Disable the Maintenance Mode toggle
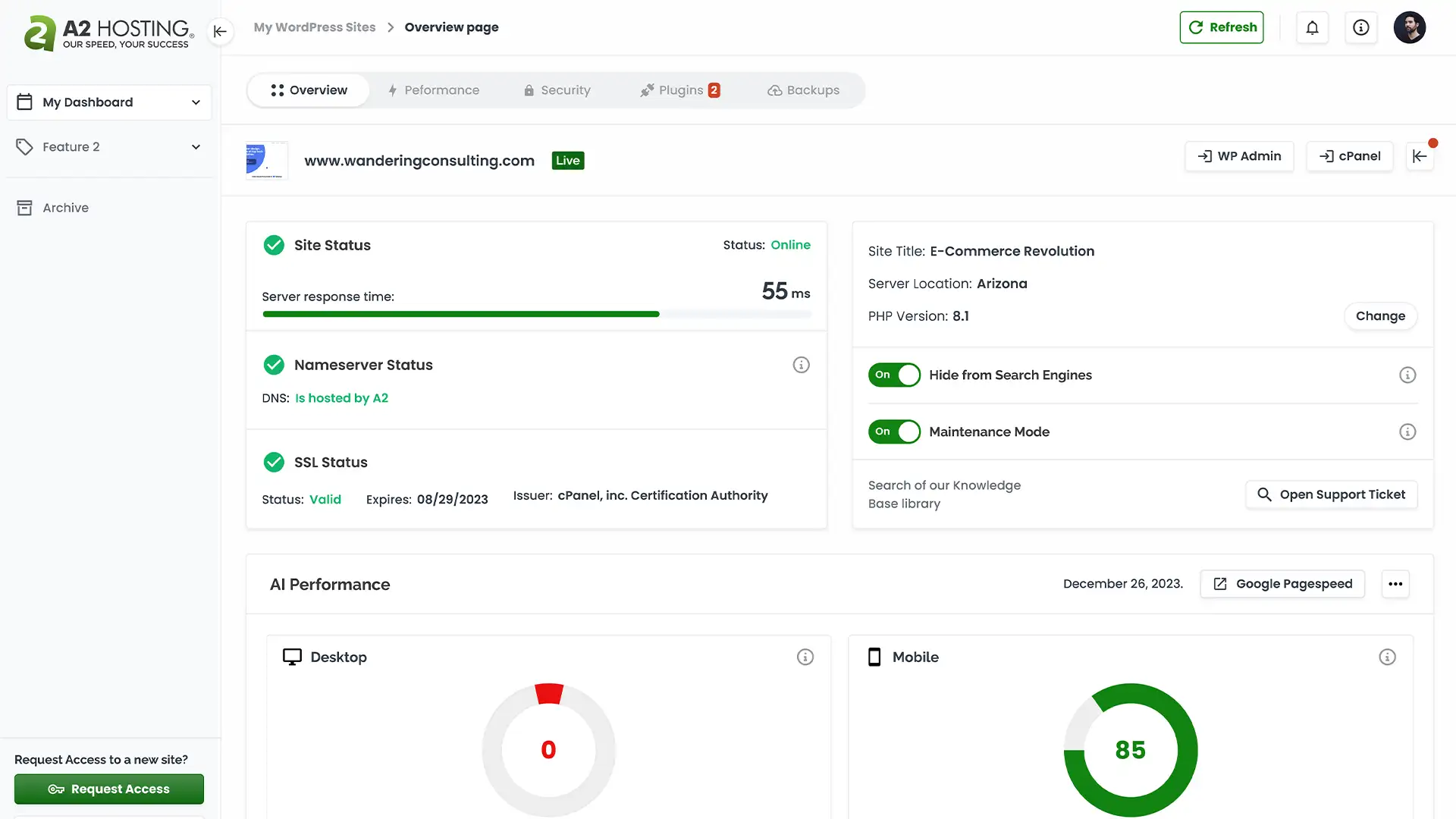Viewport: 1456px width, 819px height. (894, 431)
